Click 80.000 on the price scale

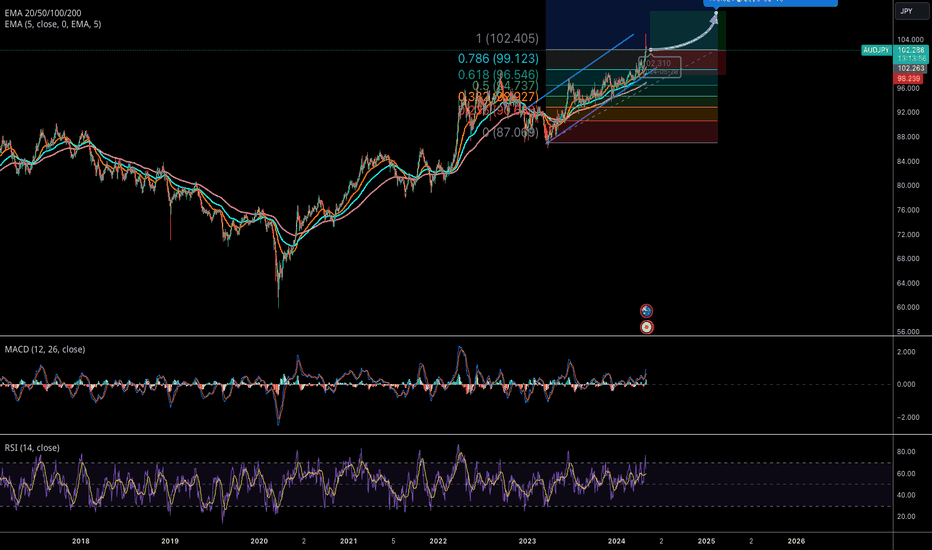pos(908,186)
